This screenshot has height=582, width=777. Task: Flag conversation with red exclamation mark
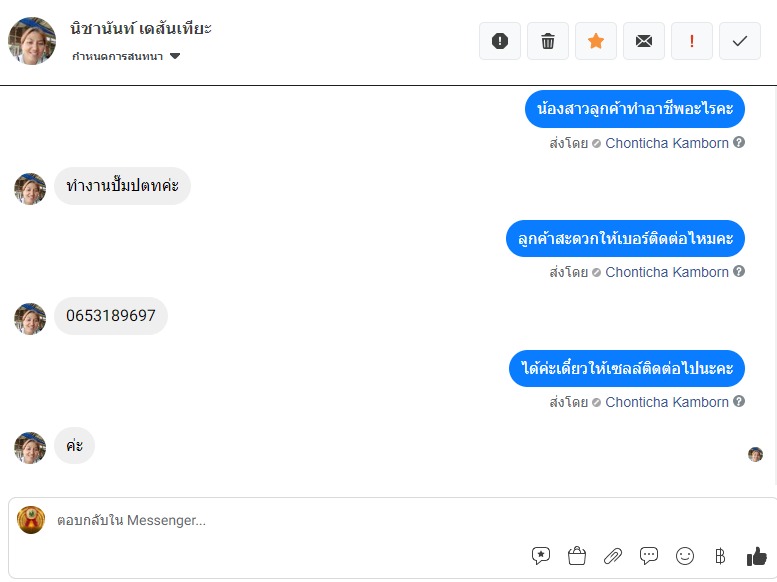point(692,41)
